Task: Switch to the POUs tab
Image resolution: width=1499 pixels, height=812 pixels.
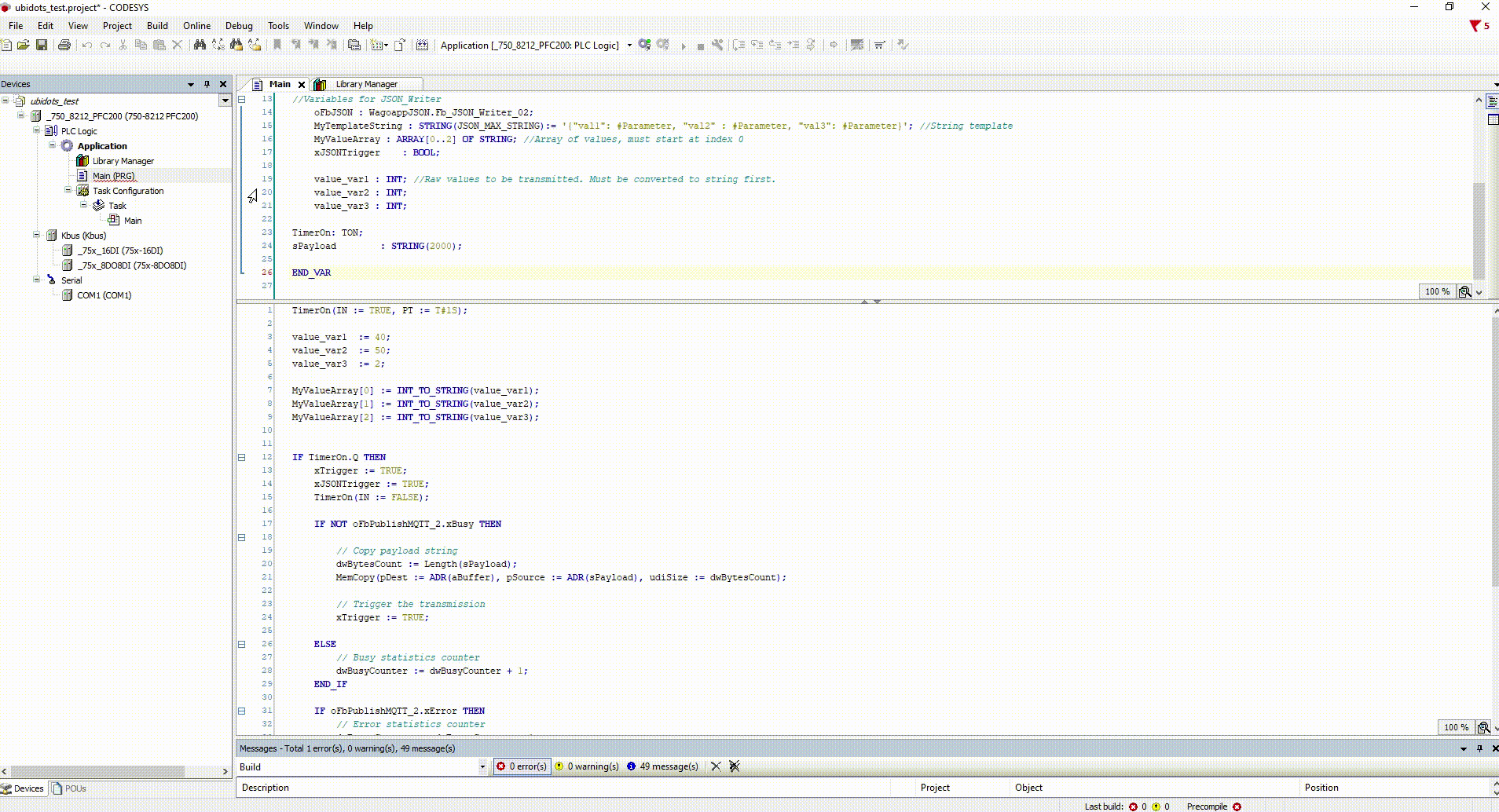Action: [x=69, y=788]
